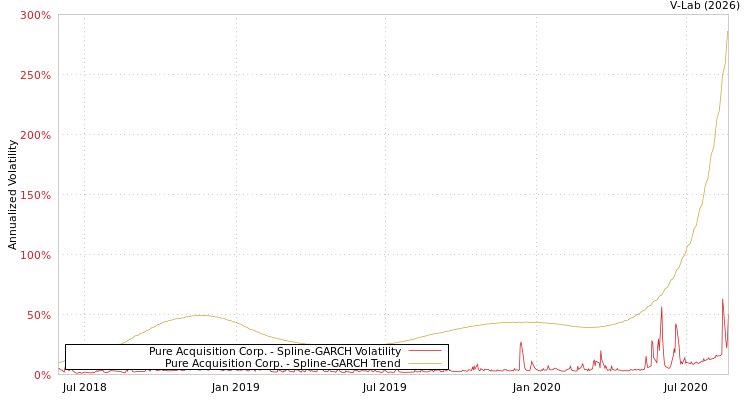
Task: Click the Jul 2020 x-axis label
Action: [x=685, y=387]
